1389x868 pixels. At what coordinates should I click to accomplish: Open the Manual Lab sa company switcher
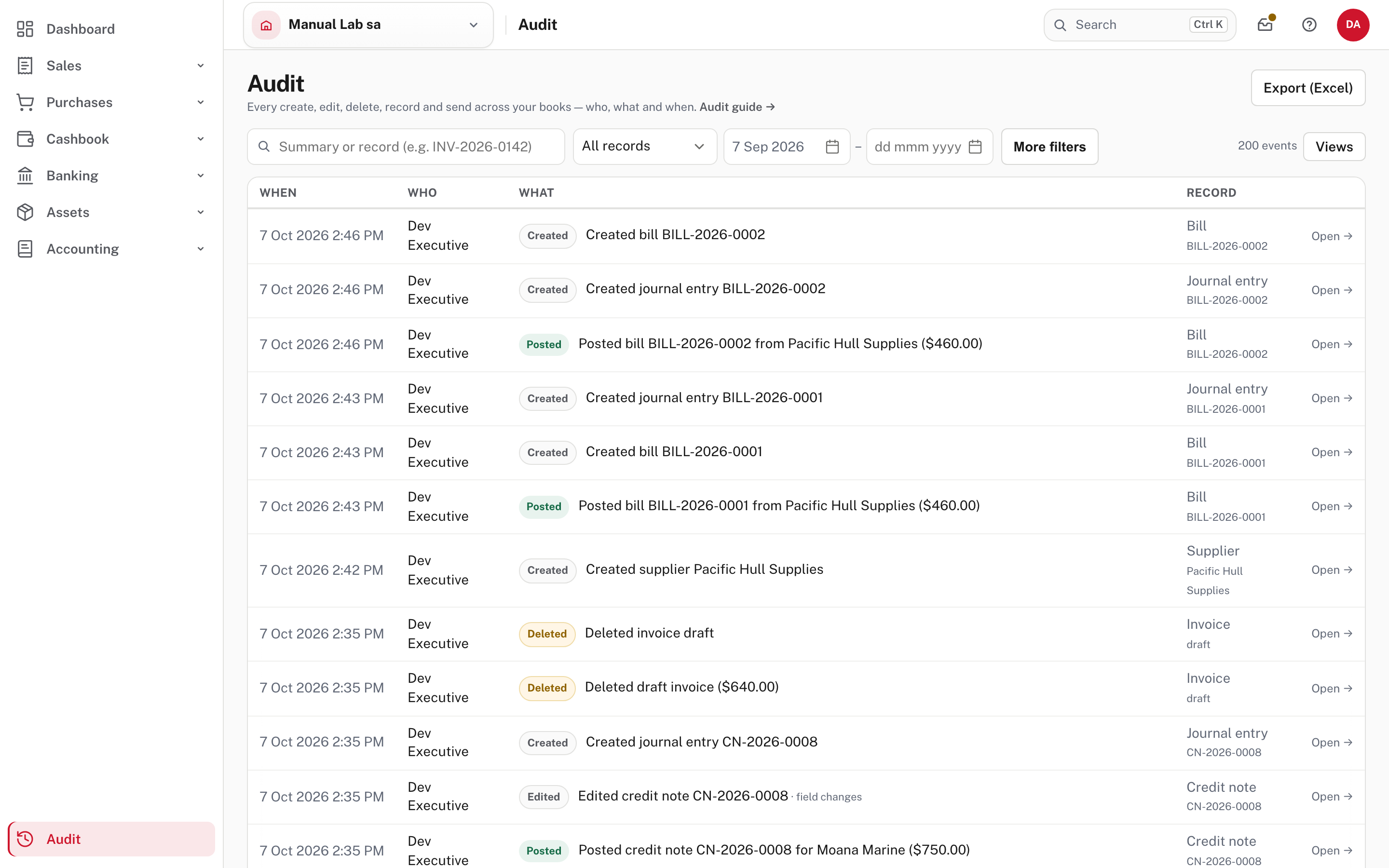point(368,25)
